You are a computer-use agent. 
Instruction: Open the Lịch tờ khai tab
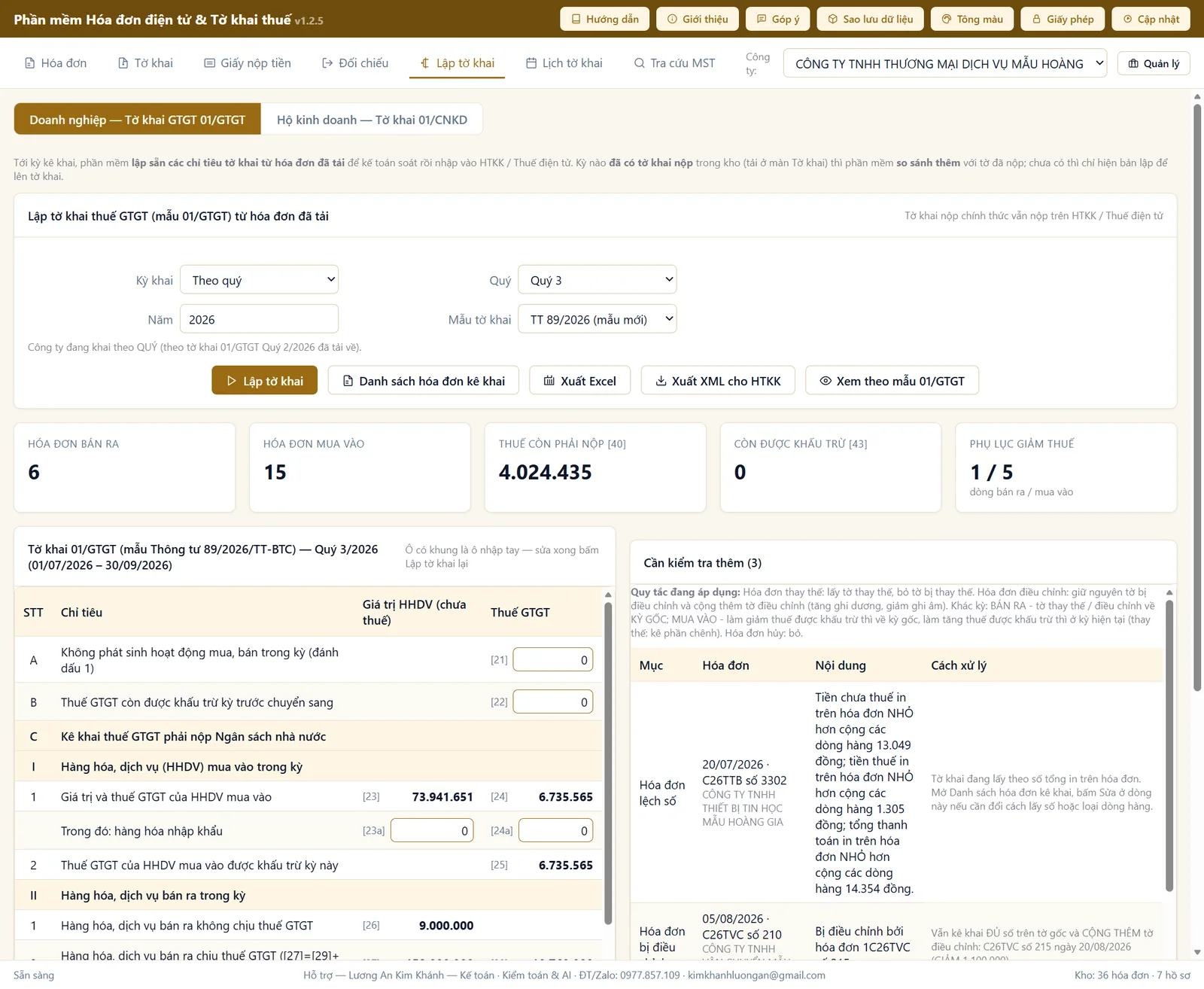click(564, 63)
